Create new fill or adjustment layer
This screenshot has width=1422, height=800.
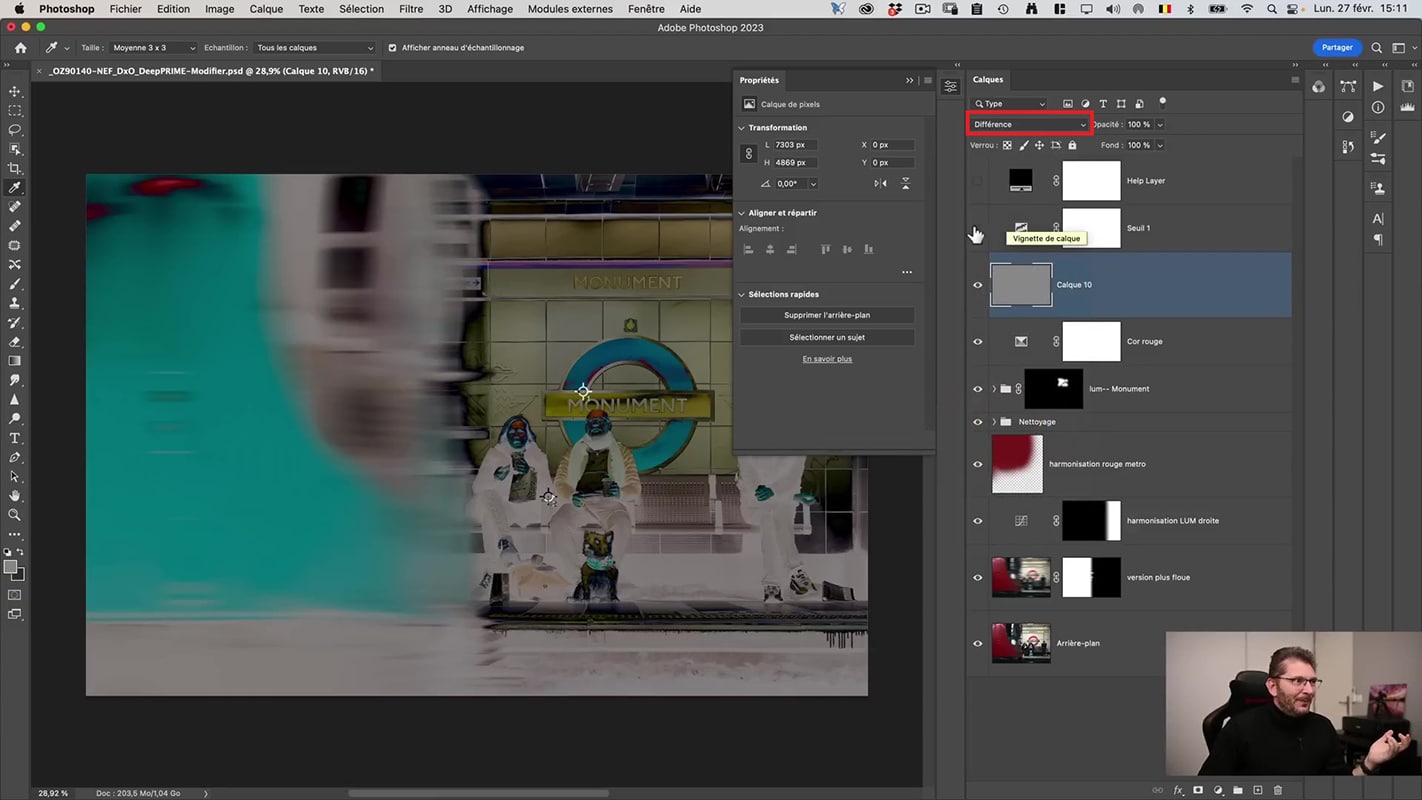[1218, 790]
